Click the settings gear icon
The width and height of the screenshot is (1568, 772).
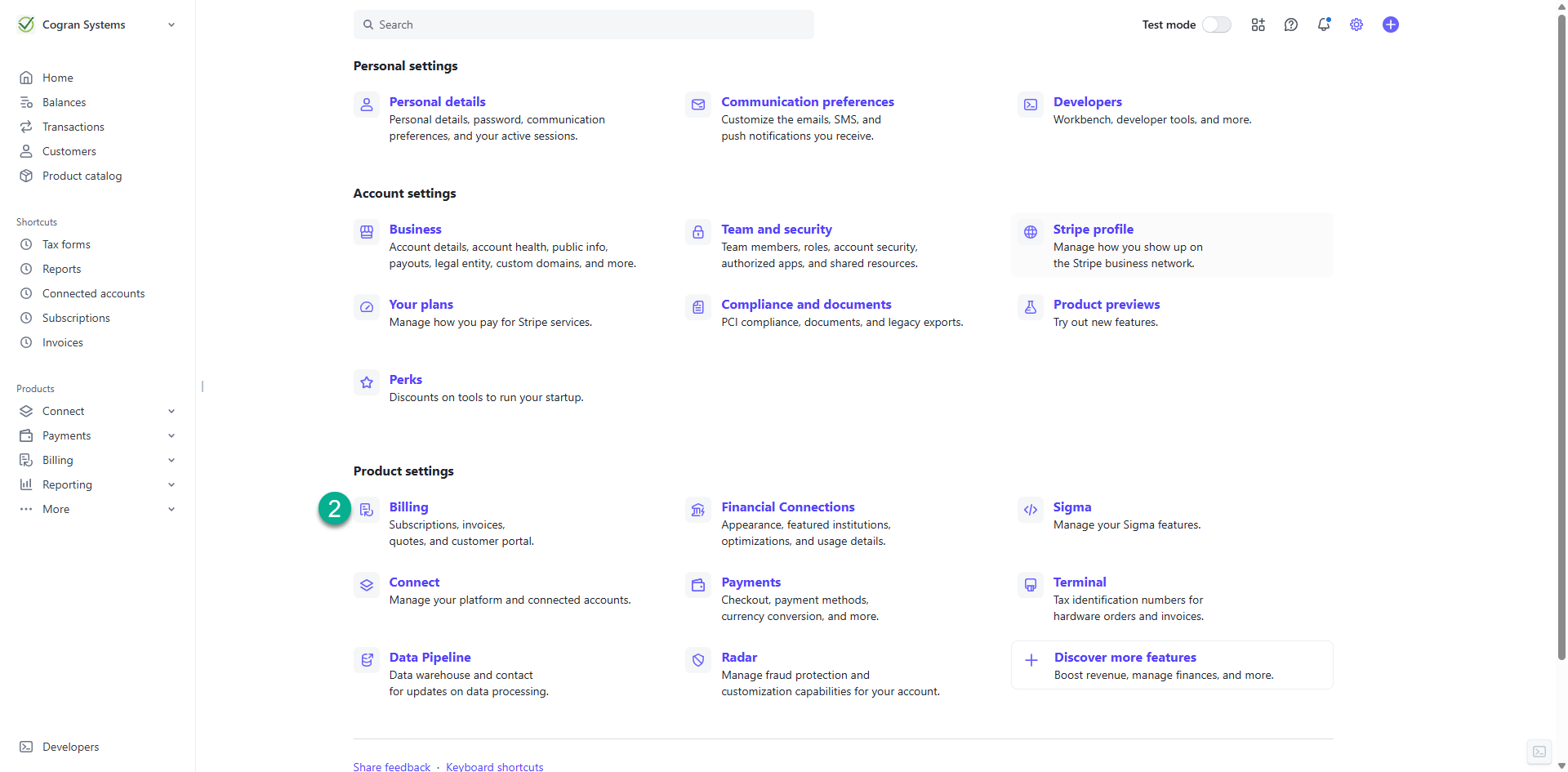pyautogui.click(x=1356, y=25)
